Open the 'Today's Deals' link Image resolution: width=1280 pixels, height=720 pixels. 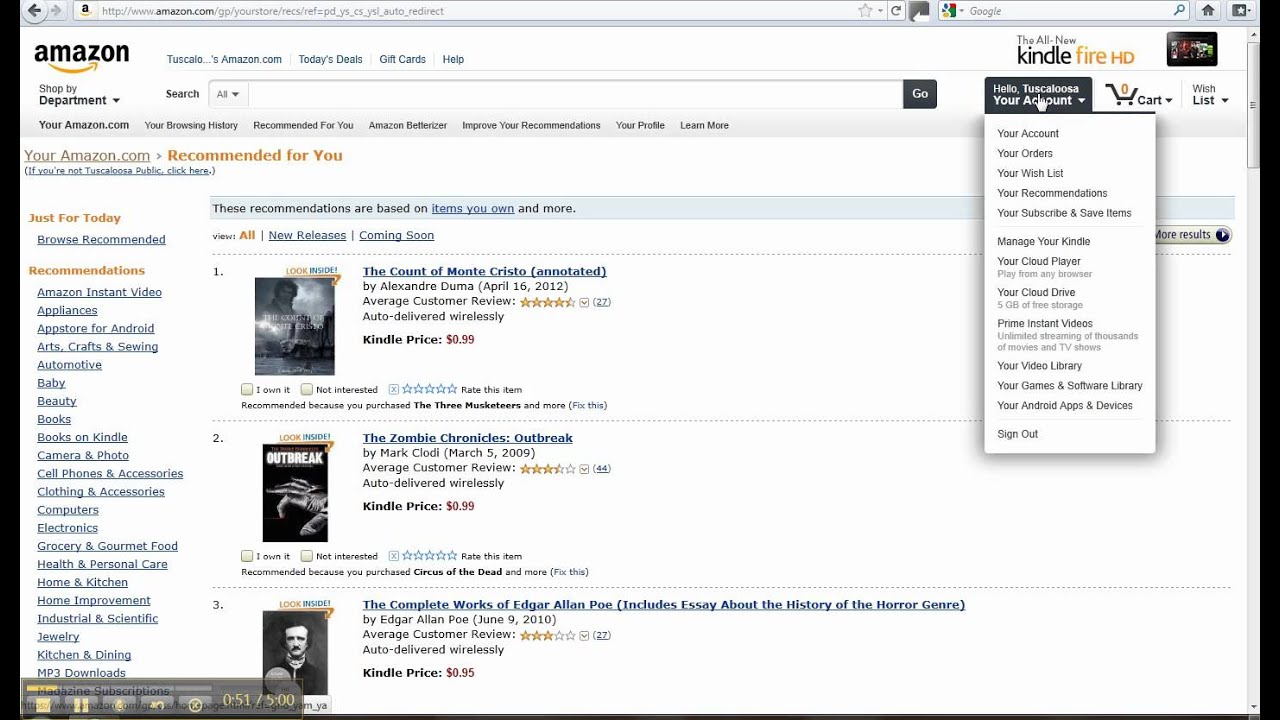[330, 59]
